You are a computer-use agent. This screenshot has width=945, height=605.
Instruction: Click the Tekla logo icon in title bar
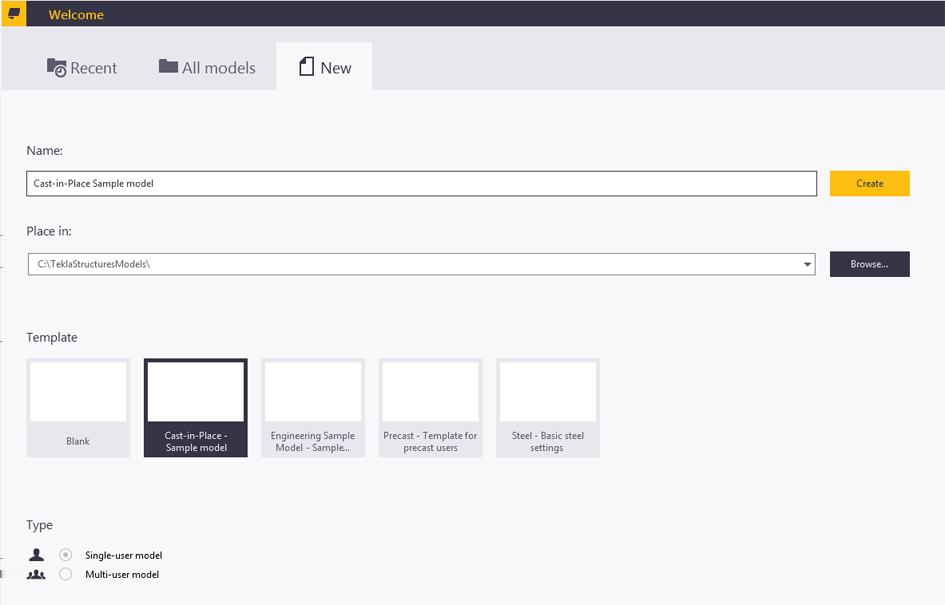click(13, 13)
